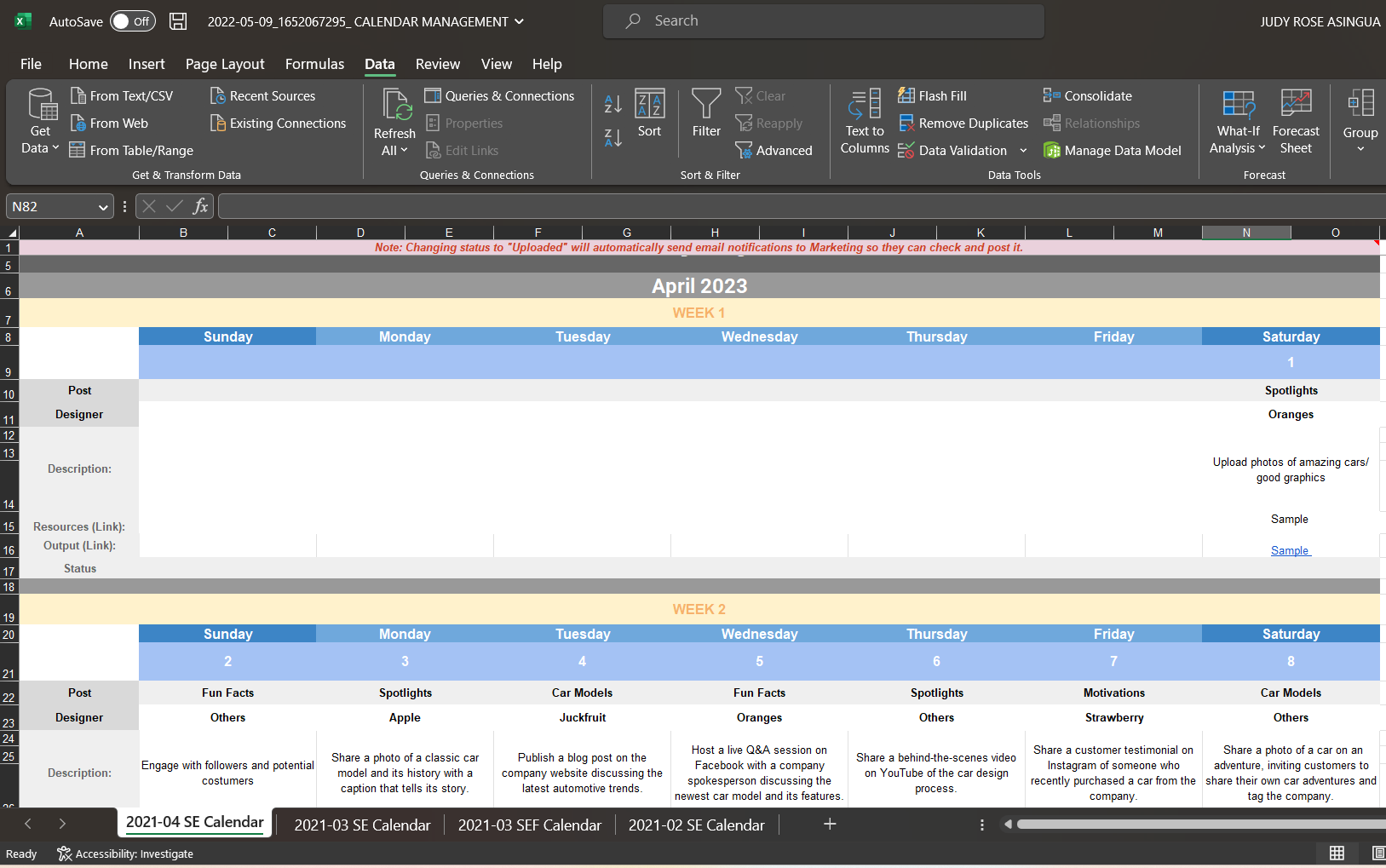
Task: Click Remove Duplicates
Action: (963, 123)
